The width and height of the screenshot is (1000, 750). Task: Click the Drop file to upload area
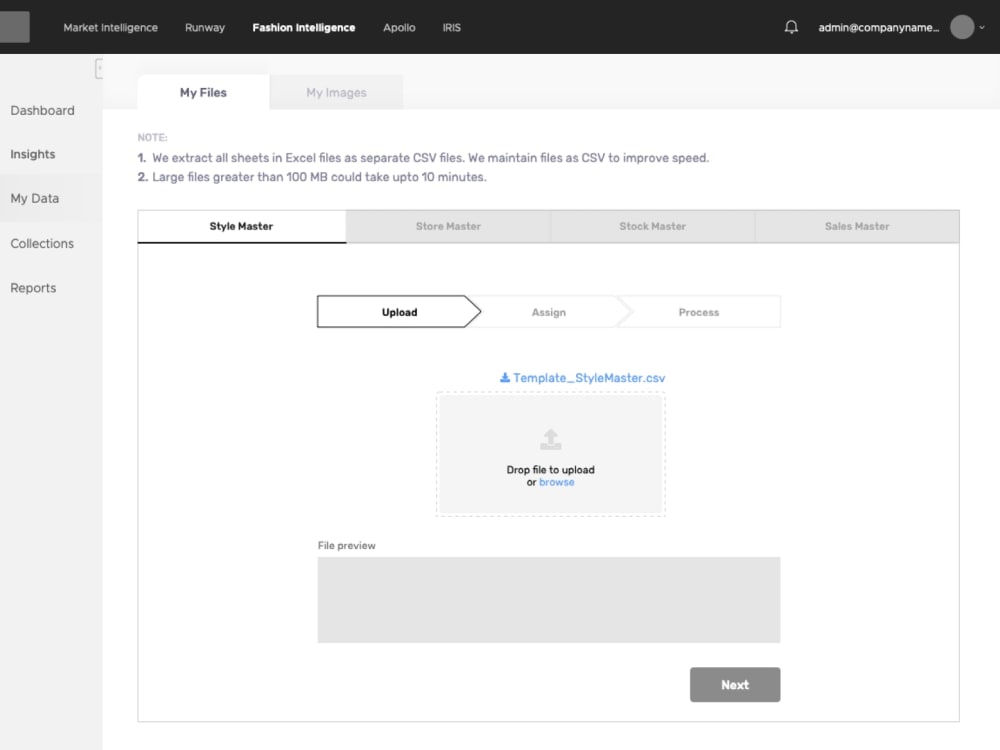pos(550,454)
